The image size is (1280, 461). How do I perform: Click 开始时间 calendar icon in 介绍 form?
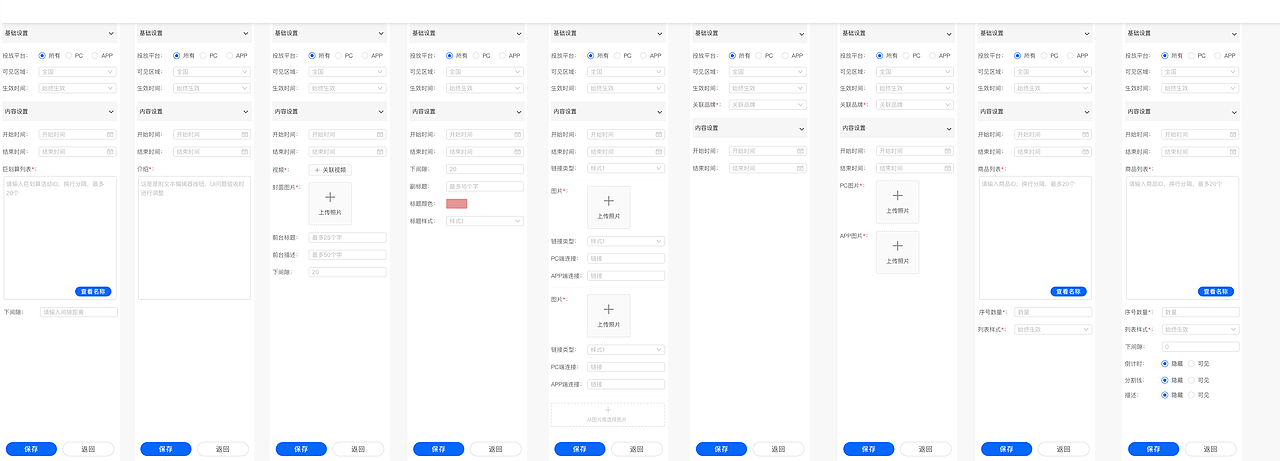point(244,134)
